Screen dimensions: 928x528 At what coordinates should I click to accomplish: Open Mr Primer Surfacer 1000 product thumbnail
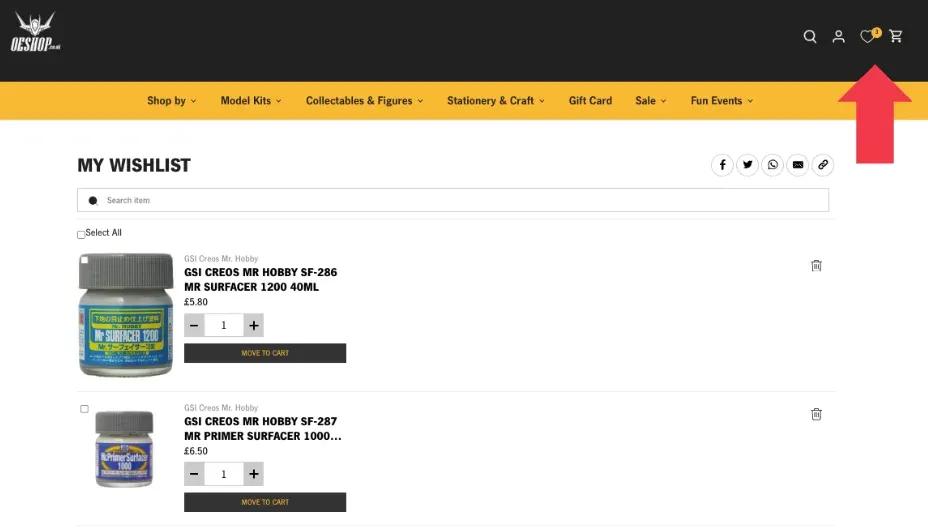124,449
